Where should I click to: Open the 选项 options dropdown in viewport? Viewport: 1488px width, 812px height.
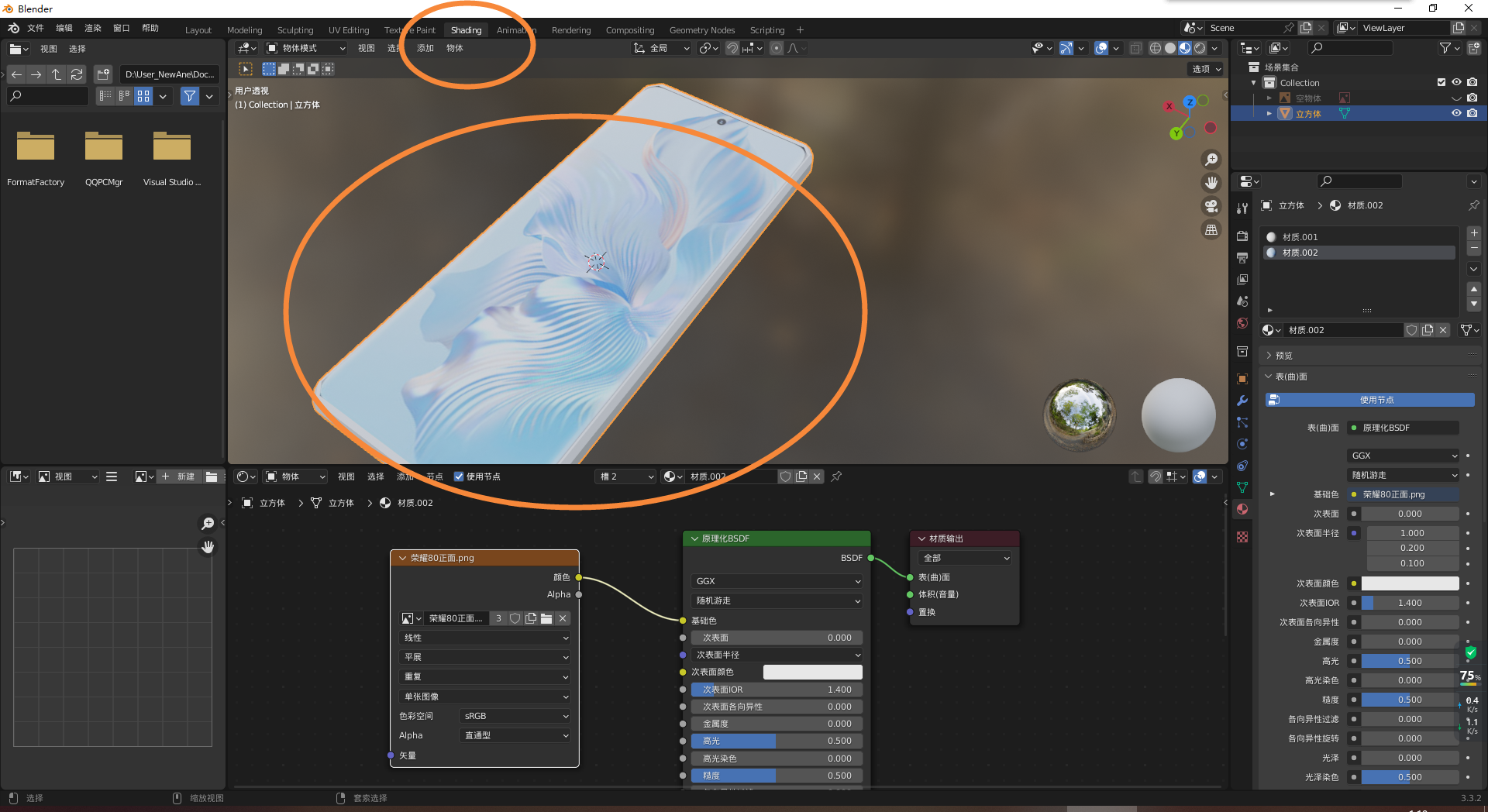tap(1207, 69)
